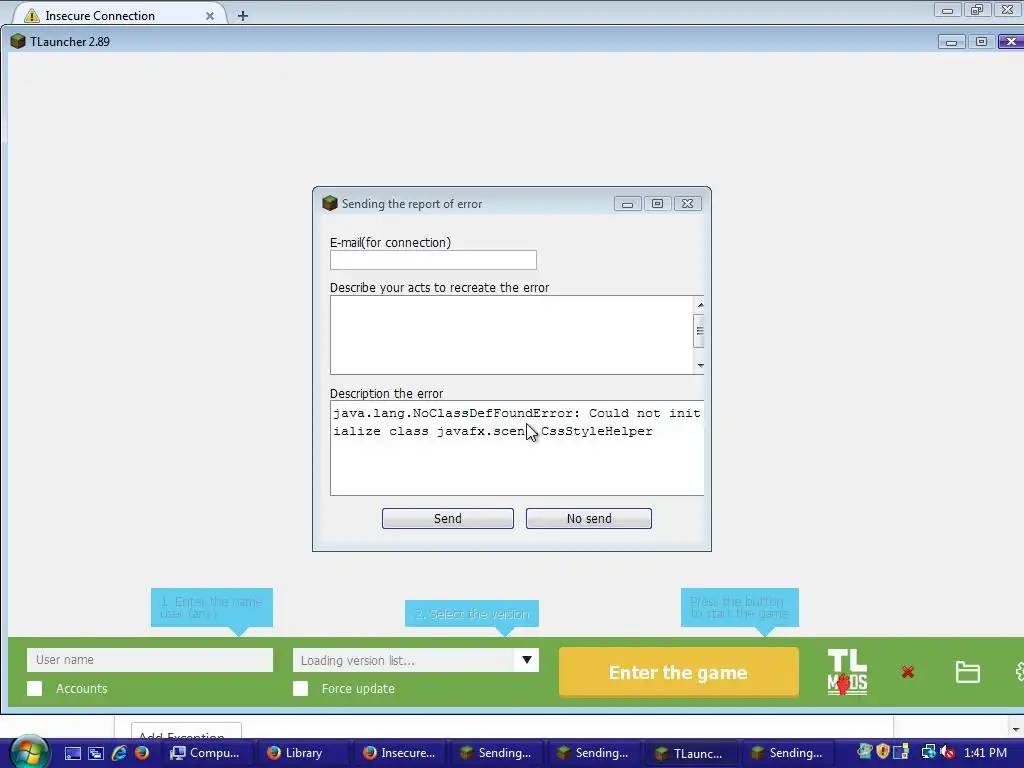Switch to the TLaunc... taskbar button
The height and width of the screenshot is (768, 1024).
[689, 753]
